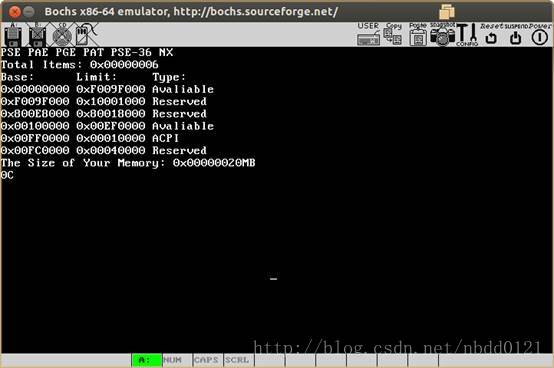Click the '0C' output text
Image resolution: width=554 pixels, height=368 pixels.
tap(7, 175)
